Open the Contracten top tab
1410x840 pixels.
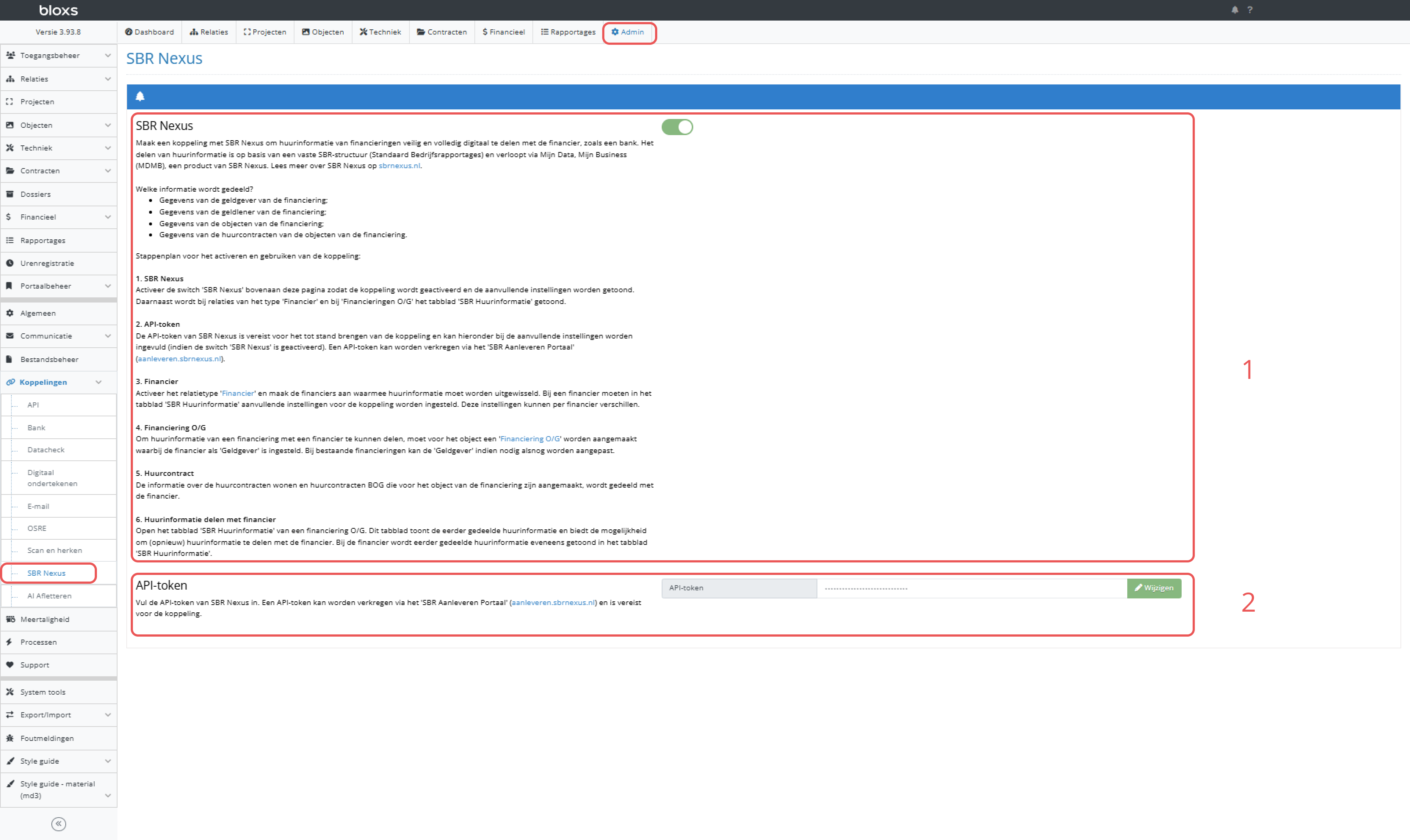[441, 32]
